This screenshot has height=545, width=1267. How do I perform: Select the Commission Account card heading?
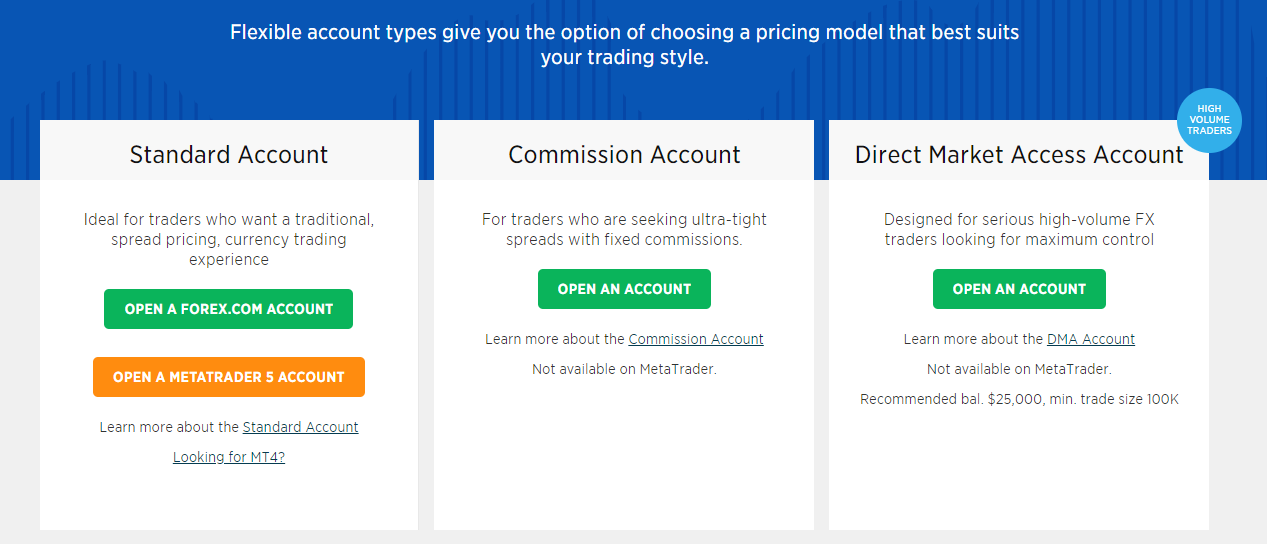[x=624, y=155]
